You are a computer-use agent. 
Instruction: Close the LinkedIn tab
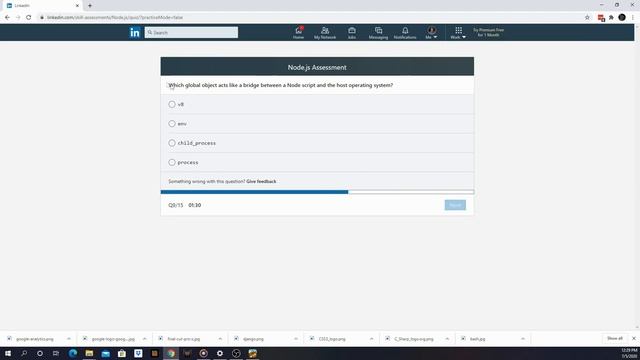tap(77, 6)
